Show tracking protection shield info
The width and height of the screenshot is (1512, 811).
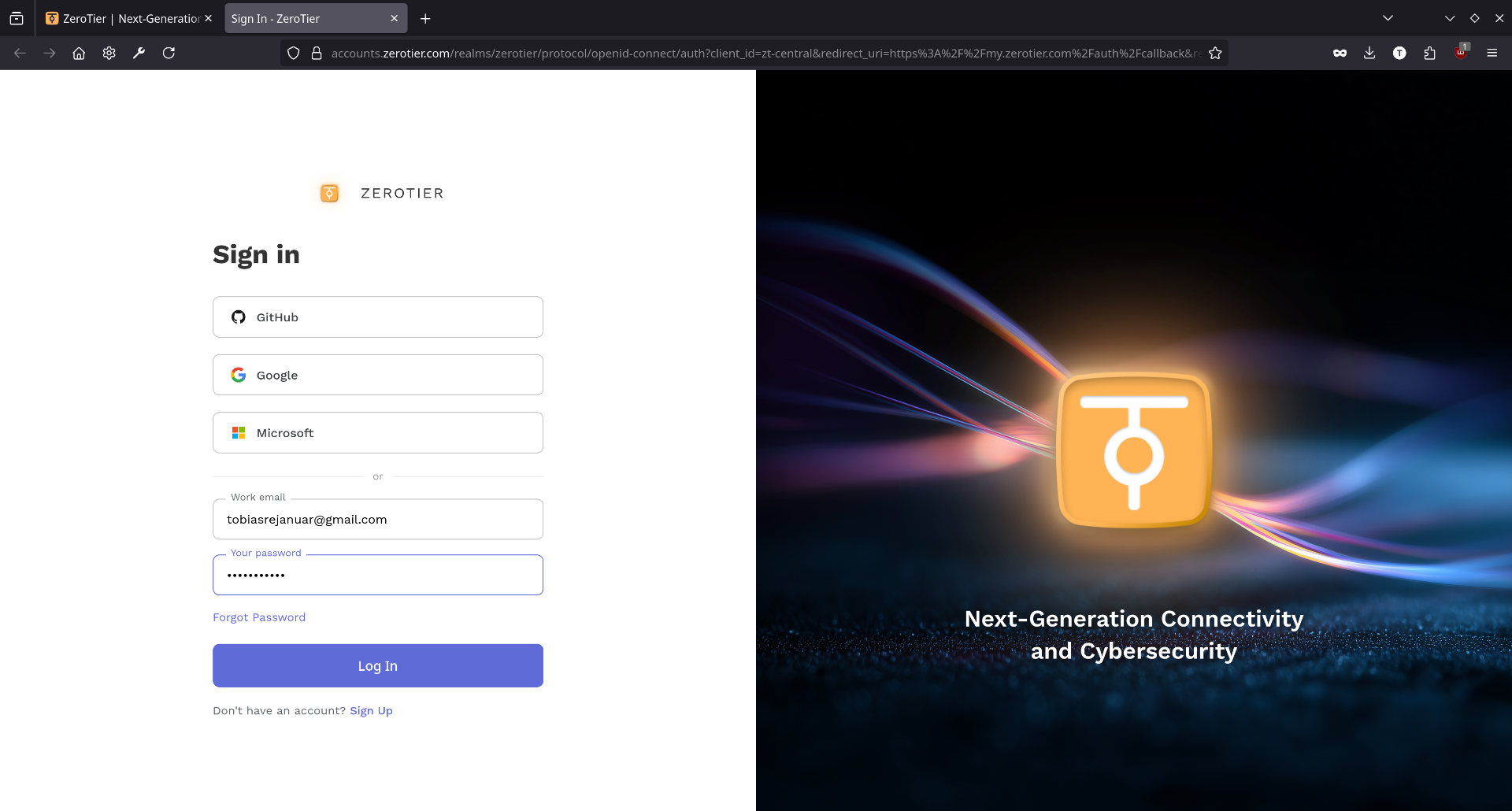[x=294, y=53]
